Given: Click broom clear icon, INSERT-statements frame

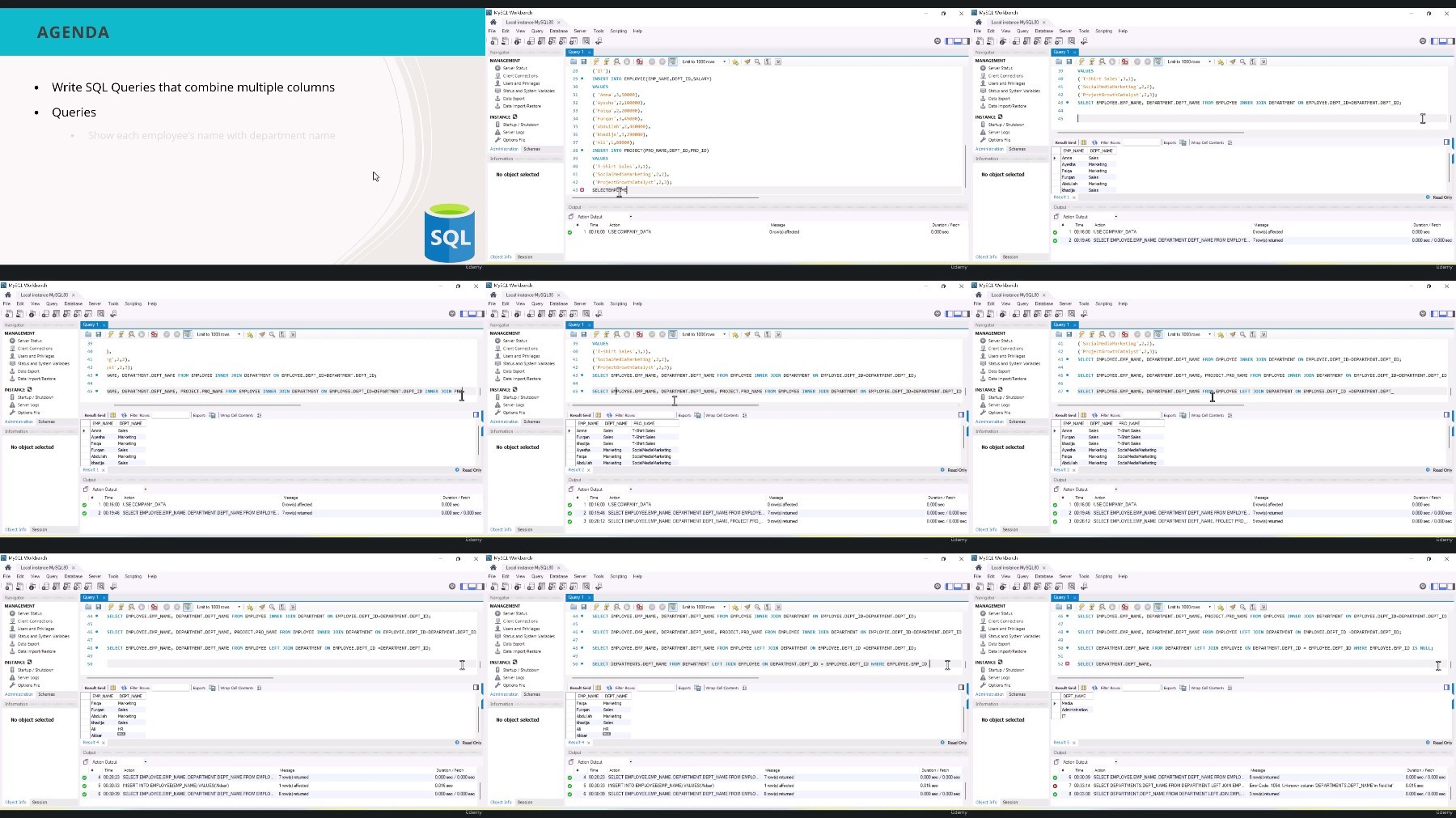Looking at the screenshot, I should (747, 61).
